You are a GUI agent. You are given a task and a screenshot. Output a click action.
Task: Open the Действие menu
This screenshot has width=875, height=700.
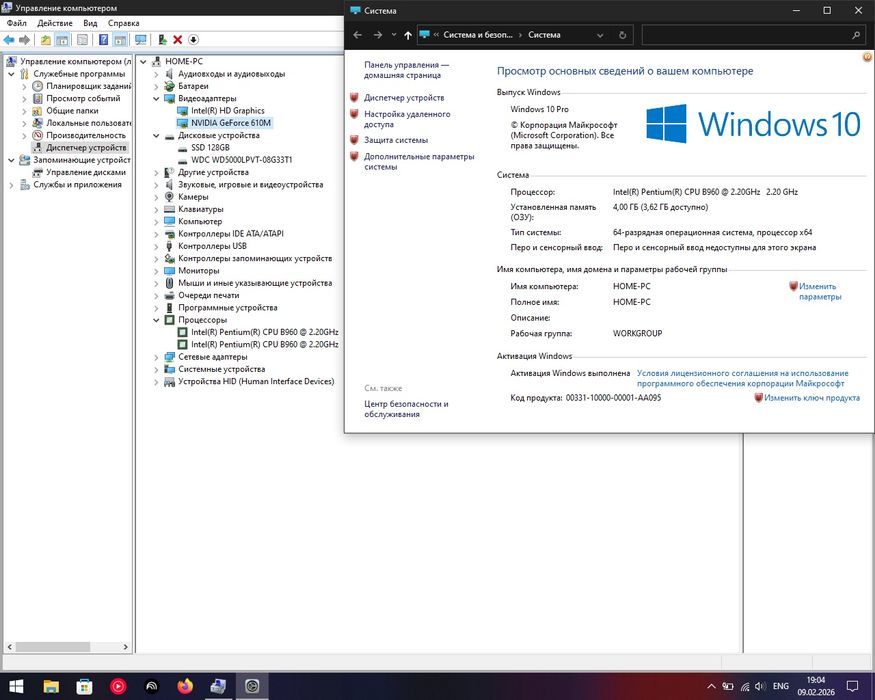55,23
